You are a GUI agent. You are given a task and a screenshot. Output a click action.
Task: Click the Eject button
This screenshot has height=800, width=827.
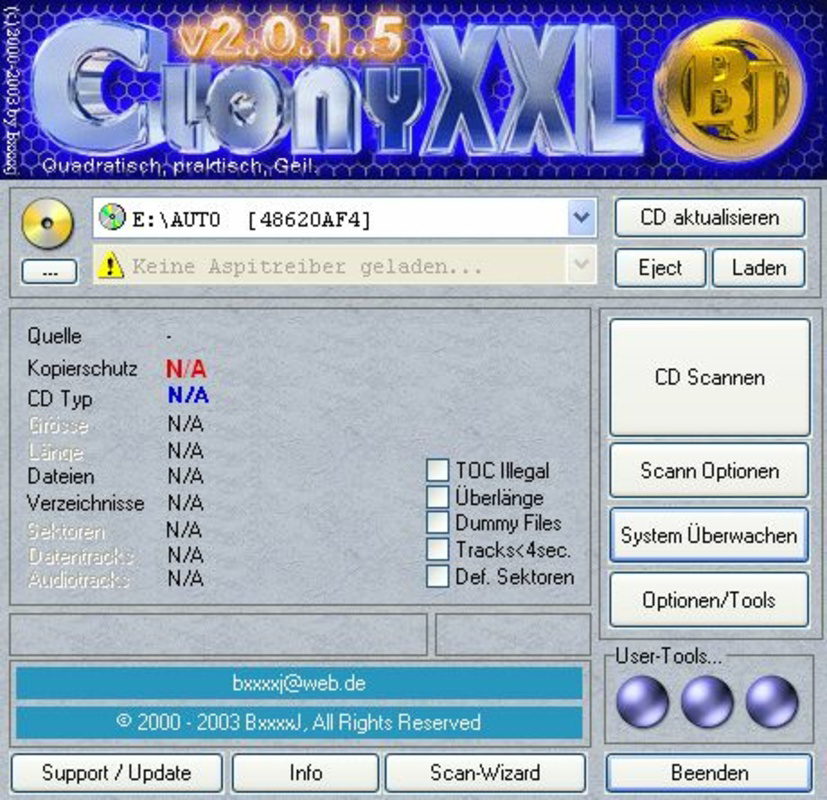click(x=660, y=268)
